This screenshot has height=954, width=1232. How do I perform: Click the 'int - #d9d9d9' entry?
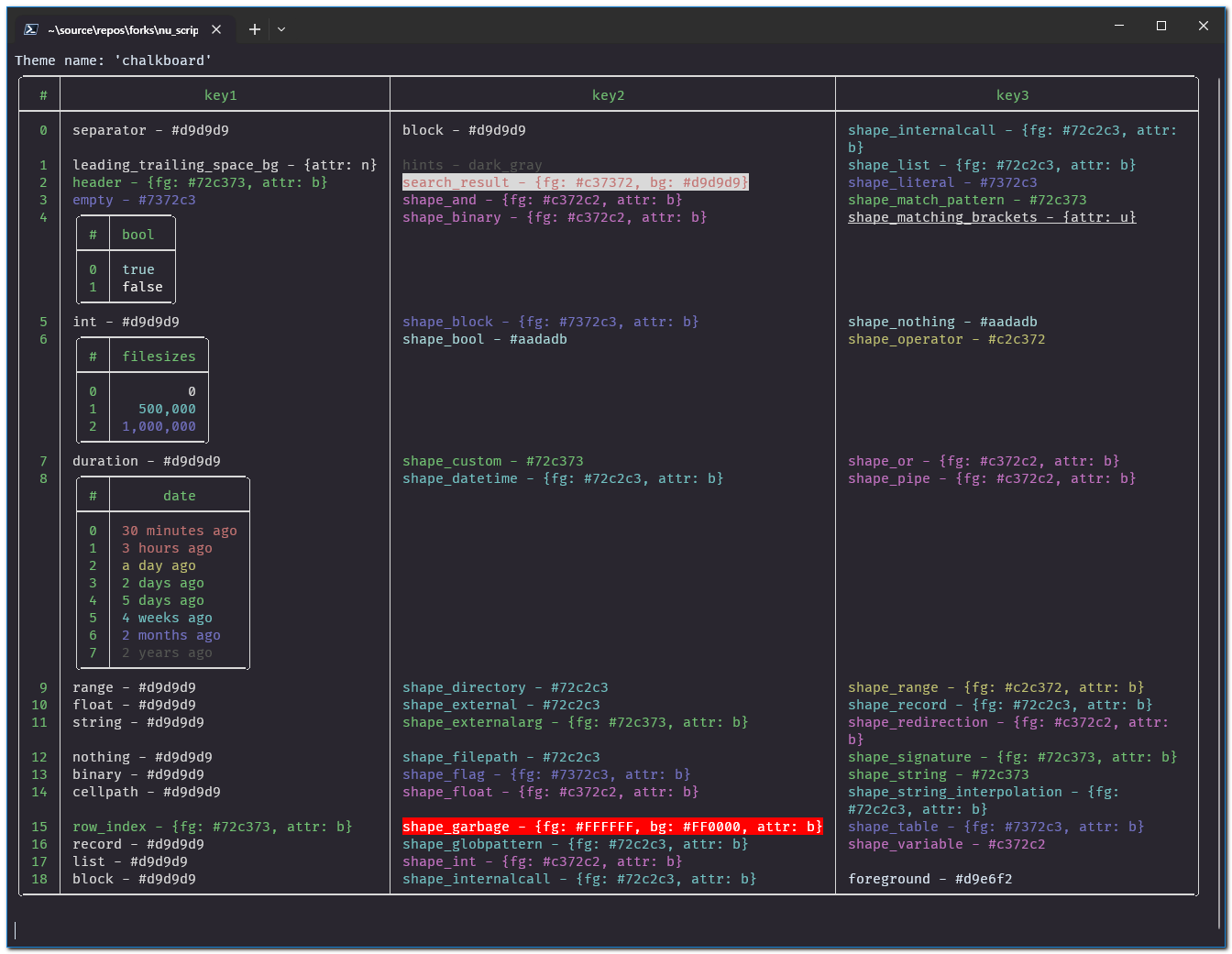click(x=126, y=322)
